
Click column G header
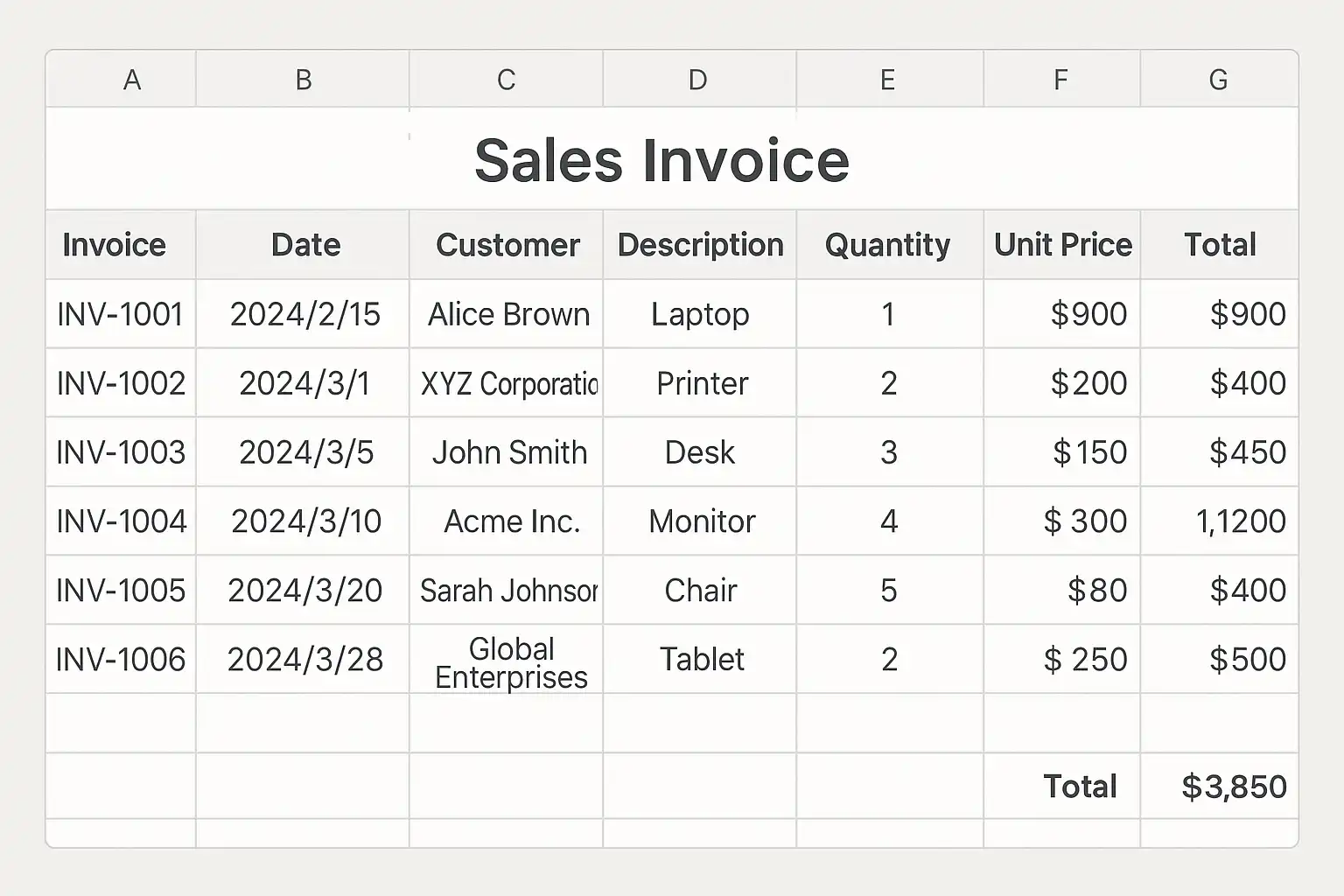pyautogui.click(x=1218, y=80)
